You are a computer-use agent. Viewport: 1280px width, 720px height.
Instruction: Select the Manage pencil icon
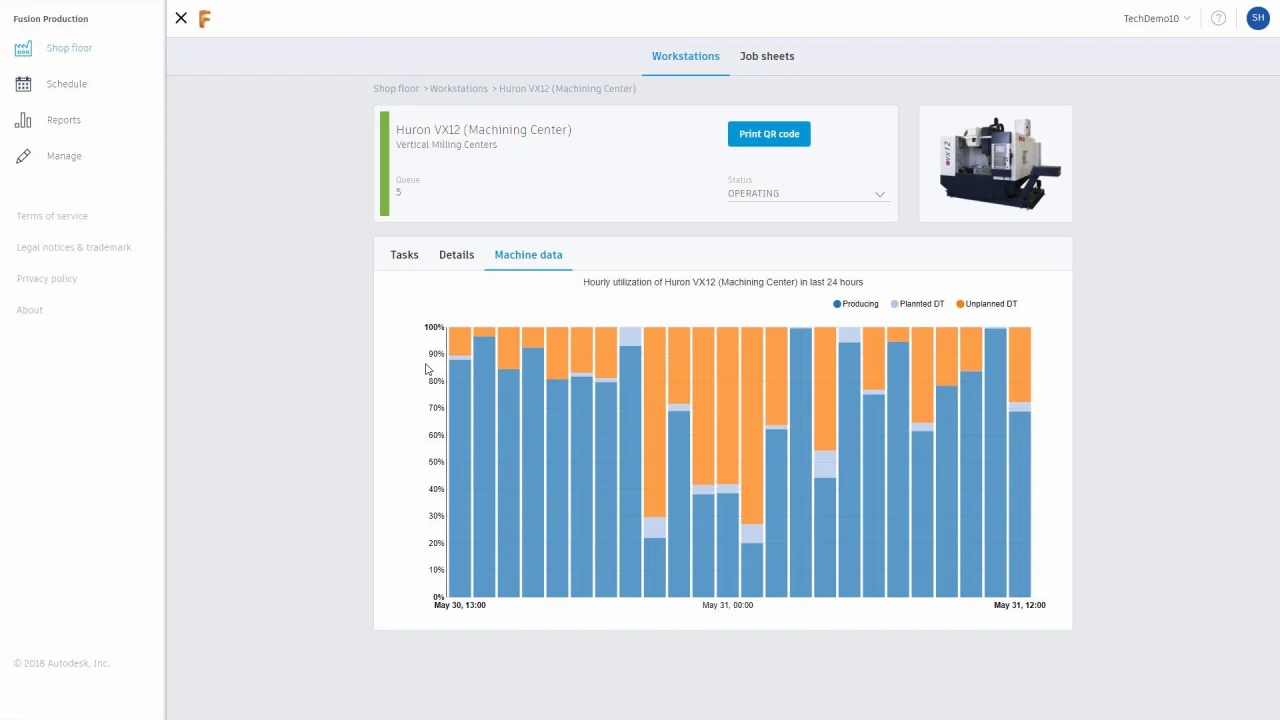click(x=23, y=156)
